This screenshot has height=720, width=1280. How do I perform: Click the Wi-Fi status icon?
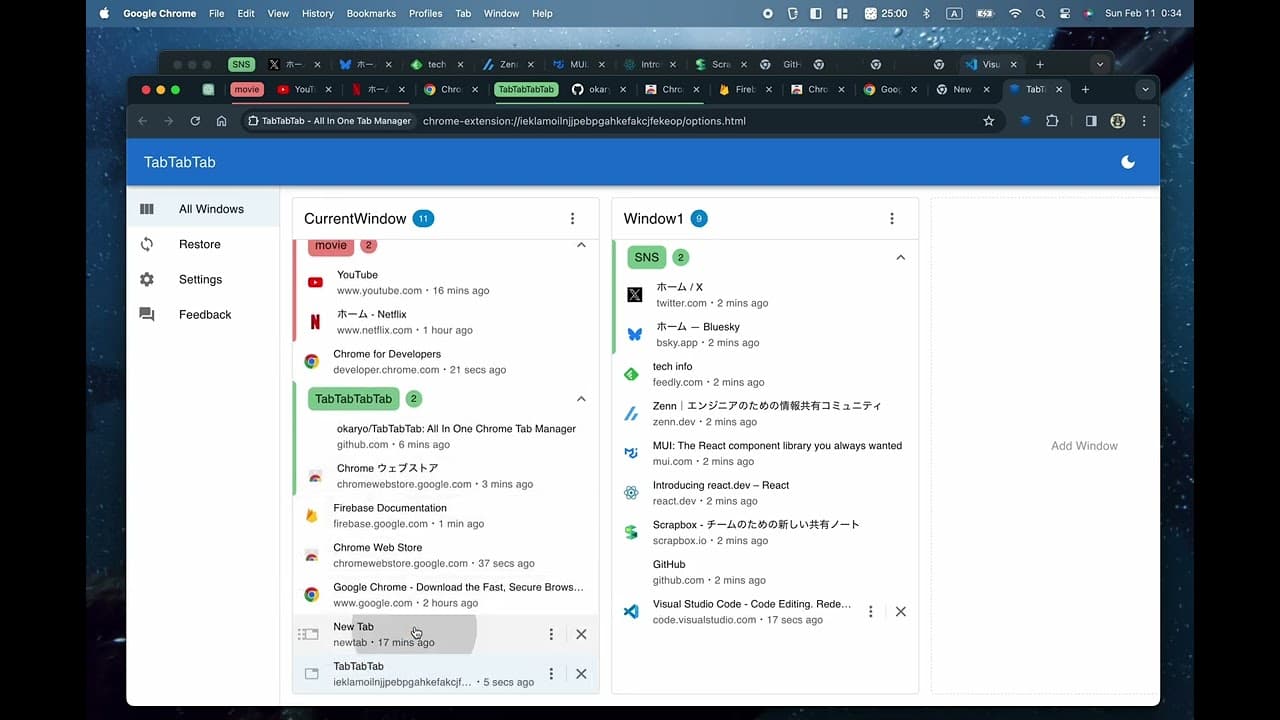coord(1015,13)
